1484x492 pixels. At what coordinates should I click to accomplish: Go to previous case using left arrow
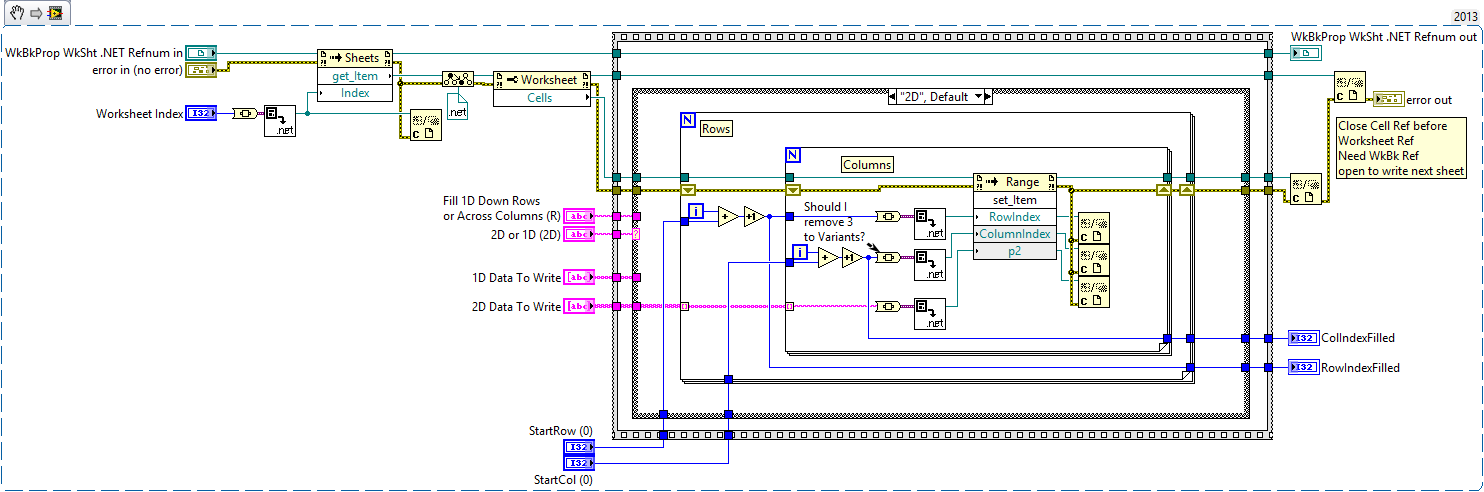894,97
